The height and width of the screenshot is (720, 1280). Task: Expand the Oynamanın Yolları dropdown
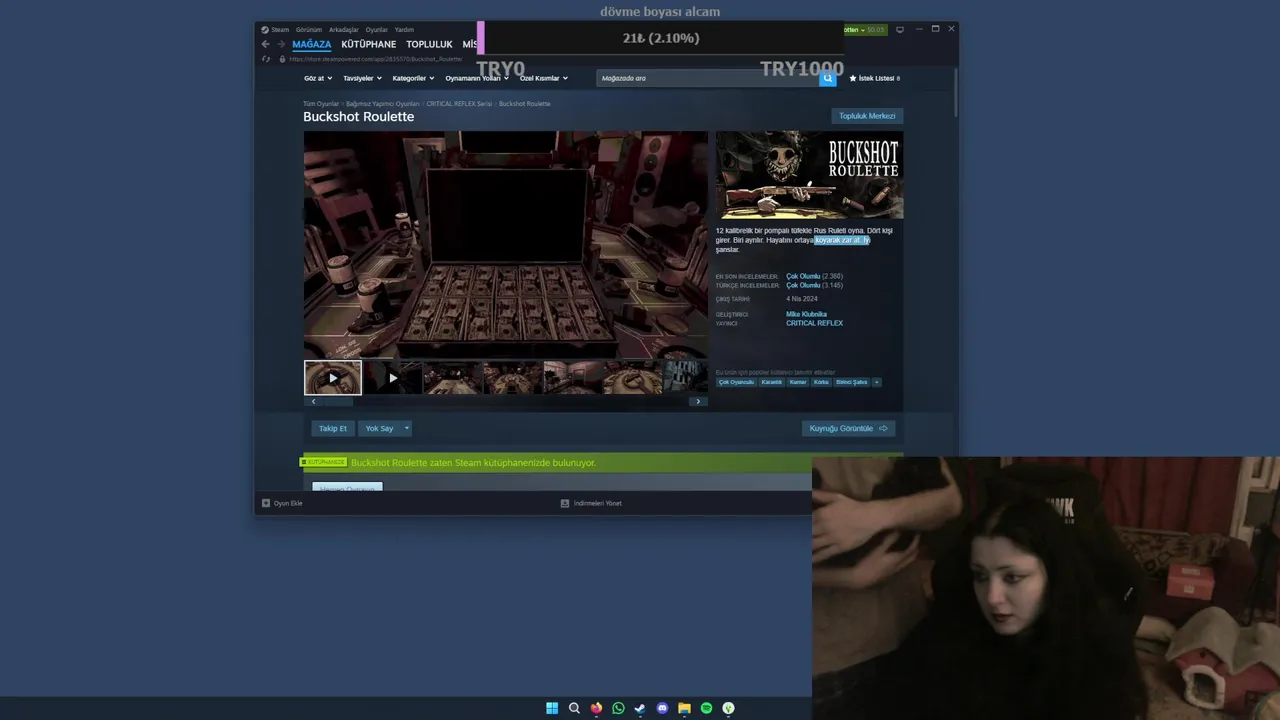[x=476, y=78]
